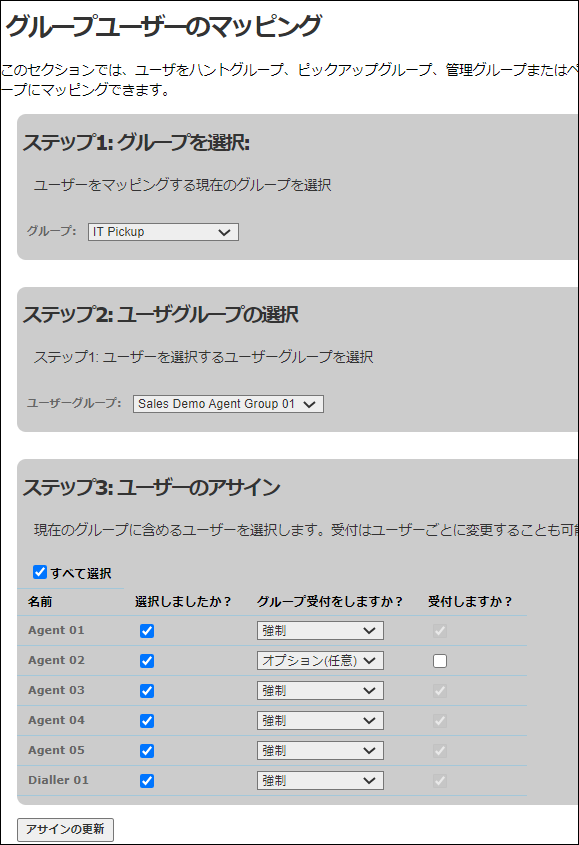Click the Agent 01 name in table

(x=56, y=630)
